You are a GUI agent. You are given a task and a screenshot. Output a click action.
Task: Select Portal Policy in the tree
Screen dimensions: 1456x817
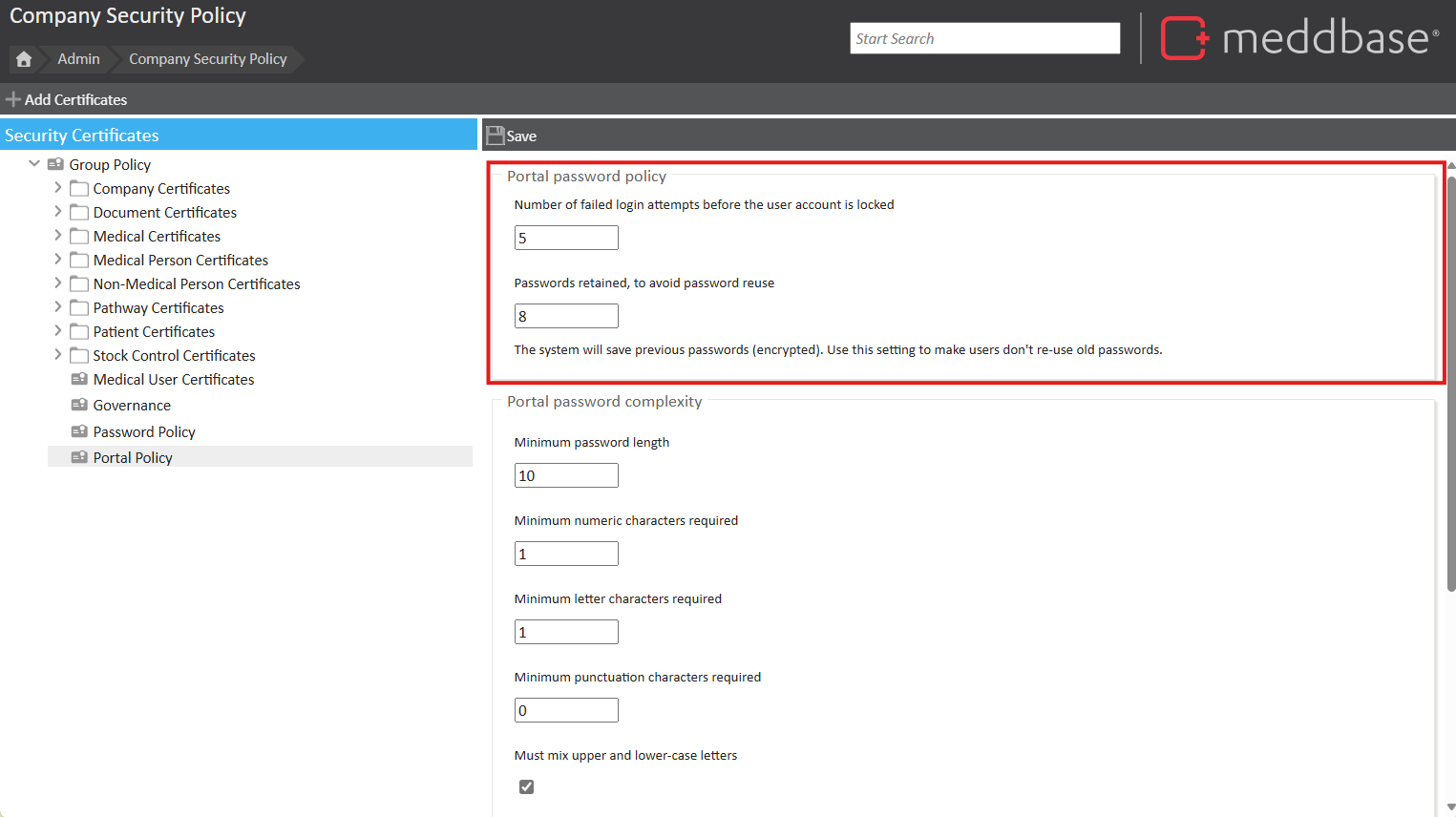click(133, 457)
